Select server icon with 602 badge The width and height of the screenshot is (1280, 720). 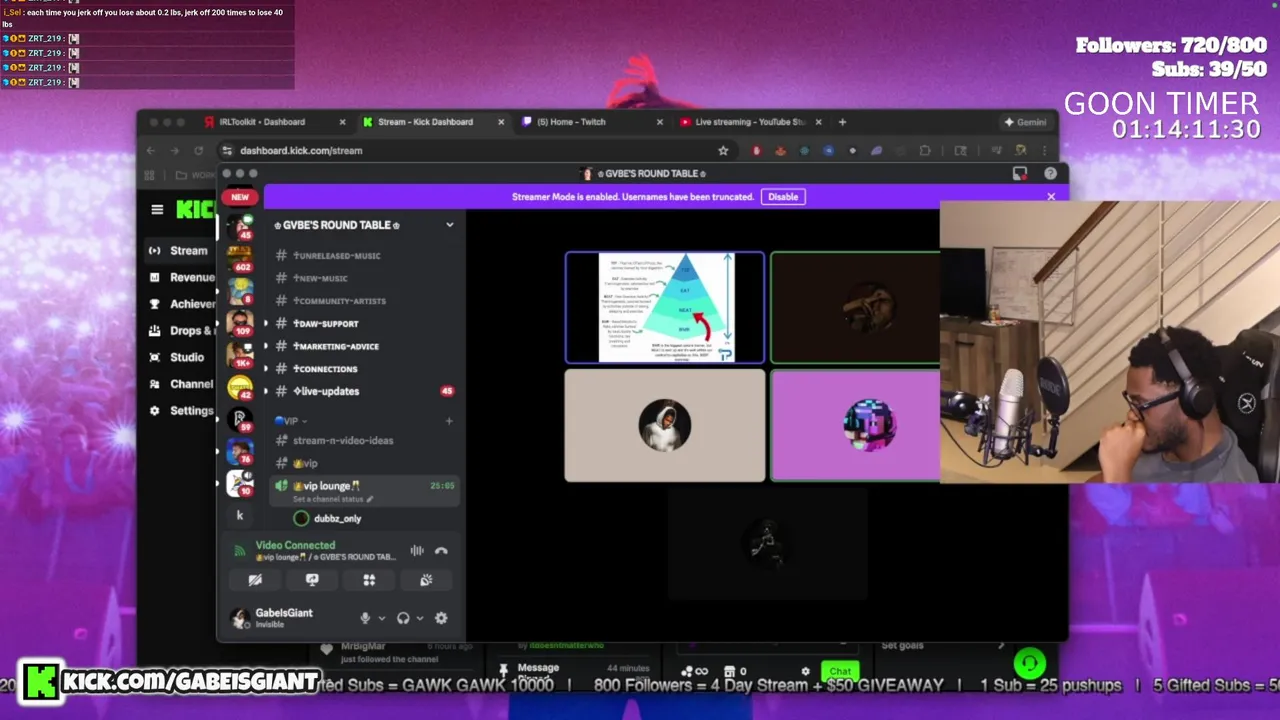(240, 258)
